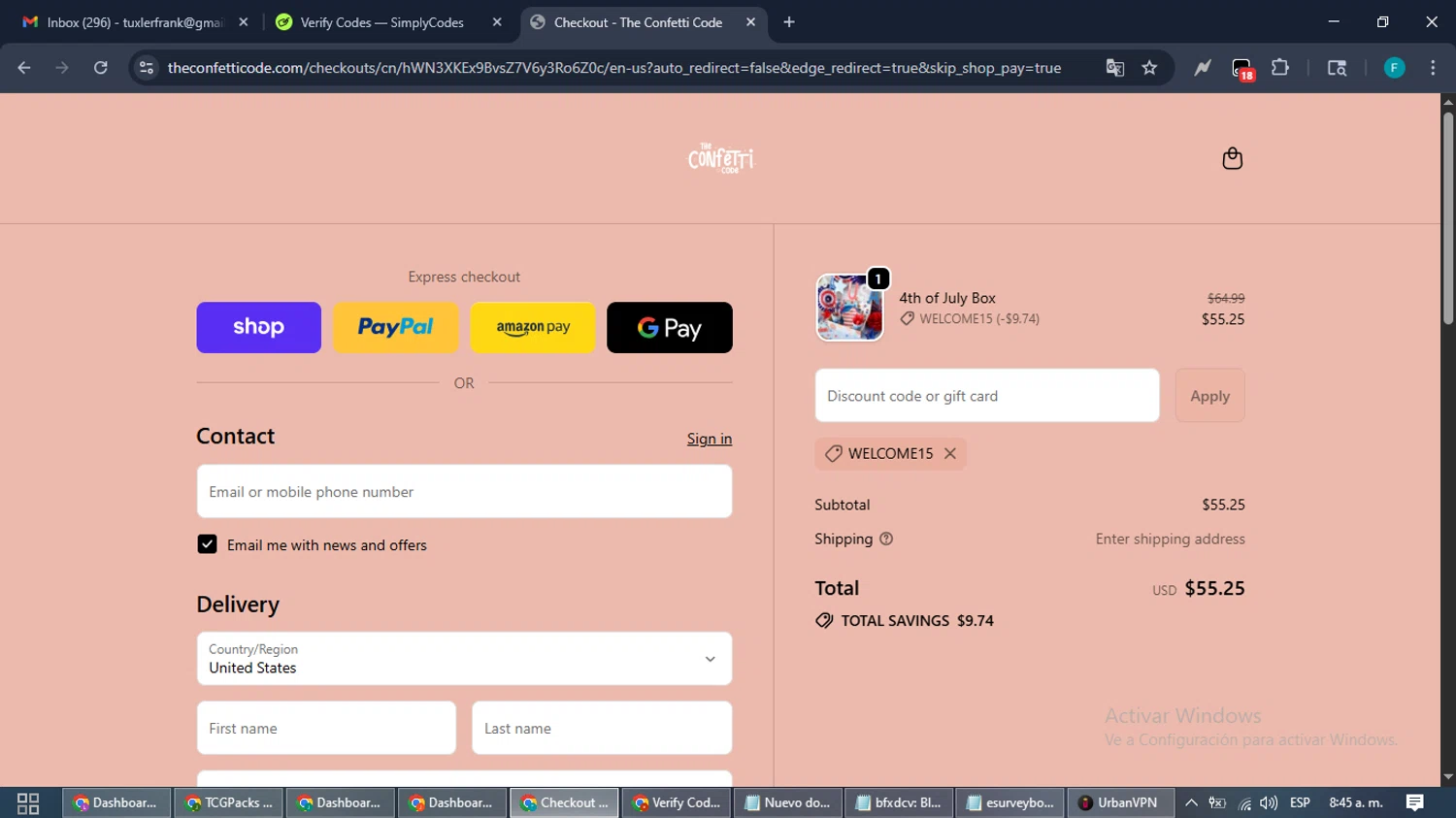Click the ESP language indicator
The width and height of the screenshot is (1456, 818).
1300,802
